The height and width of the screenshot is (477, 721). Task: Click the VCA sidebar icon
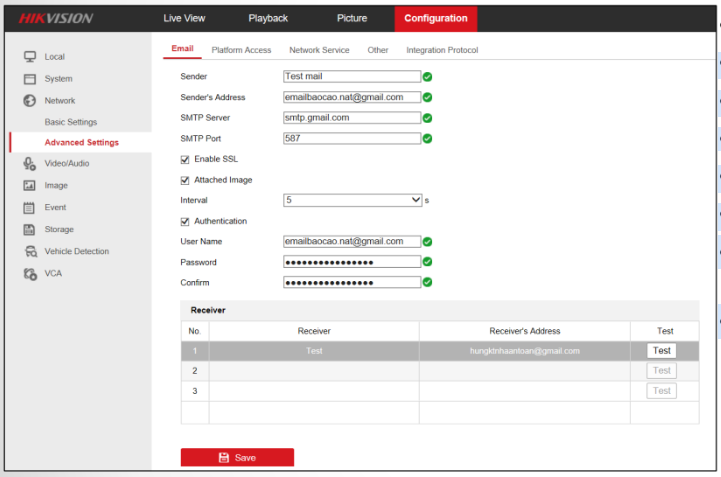29,273
